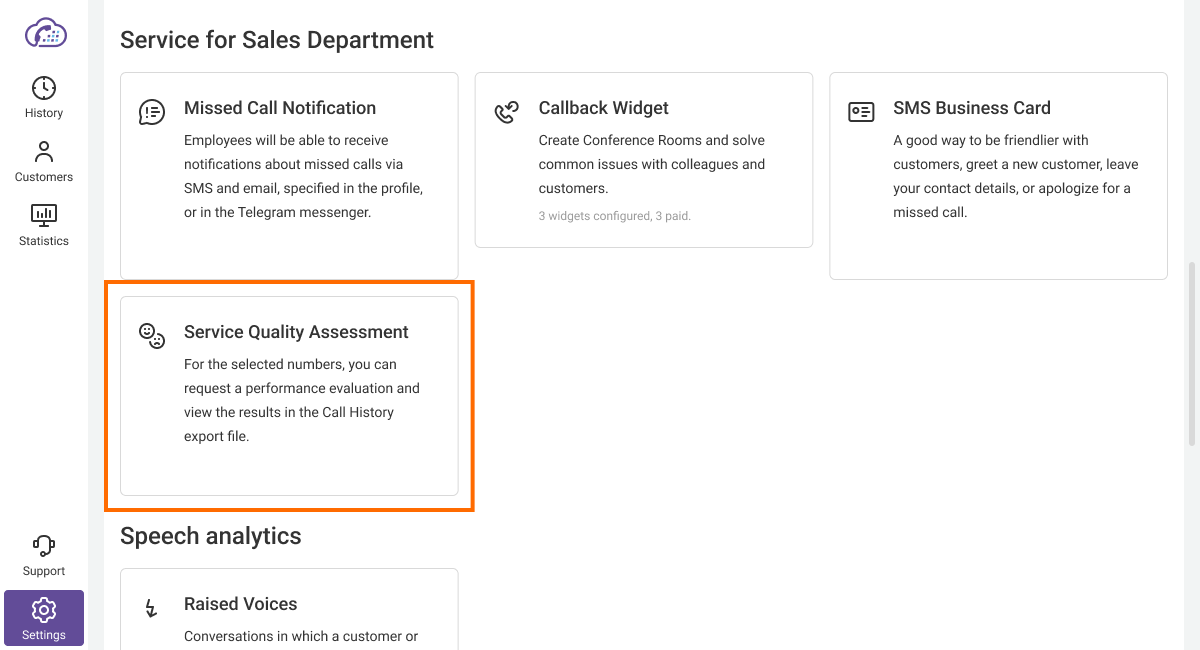
Task: Click the '3 widgets configured, 3 paid' text
Action: [615, 215]
